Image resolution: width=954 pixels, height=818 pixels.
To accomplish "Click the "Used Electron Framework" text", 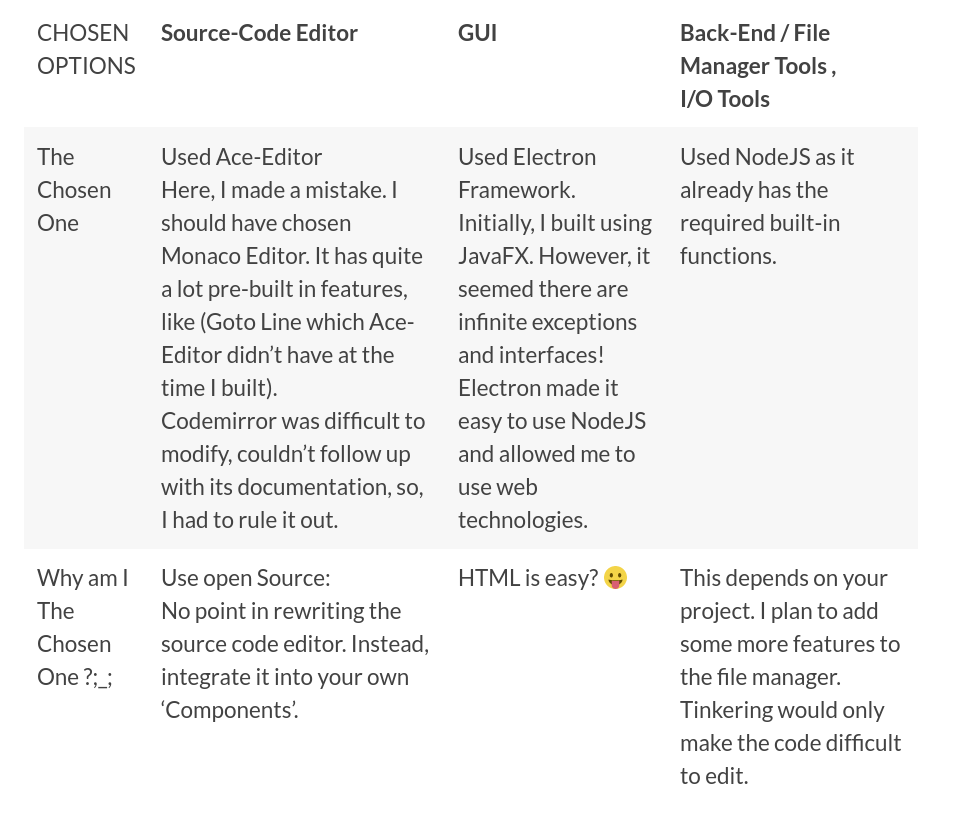I will pyautogui.click(x=527, y=173).
